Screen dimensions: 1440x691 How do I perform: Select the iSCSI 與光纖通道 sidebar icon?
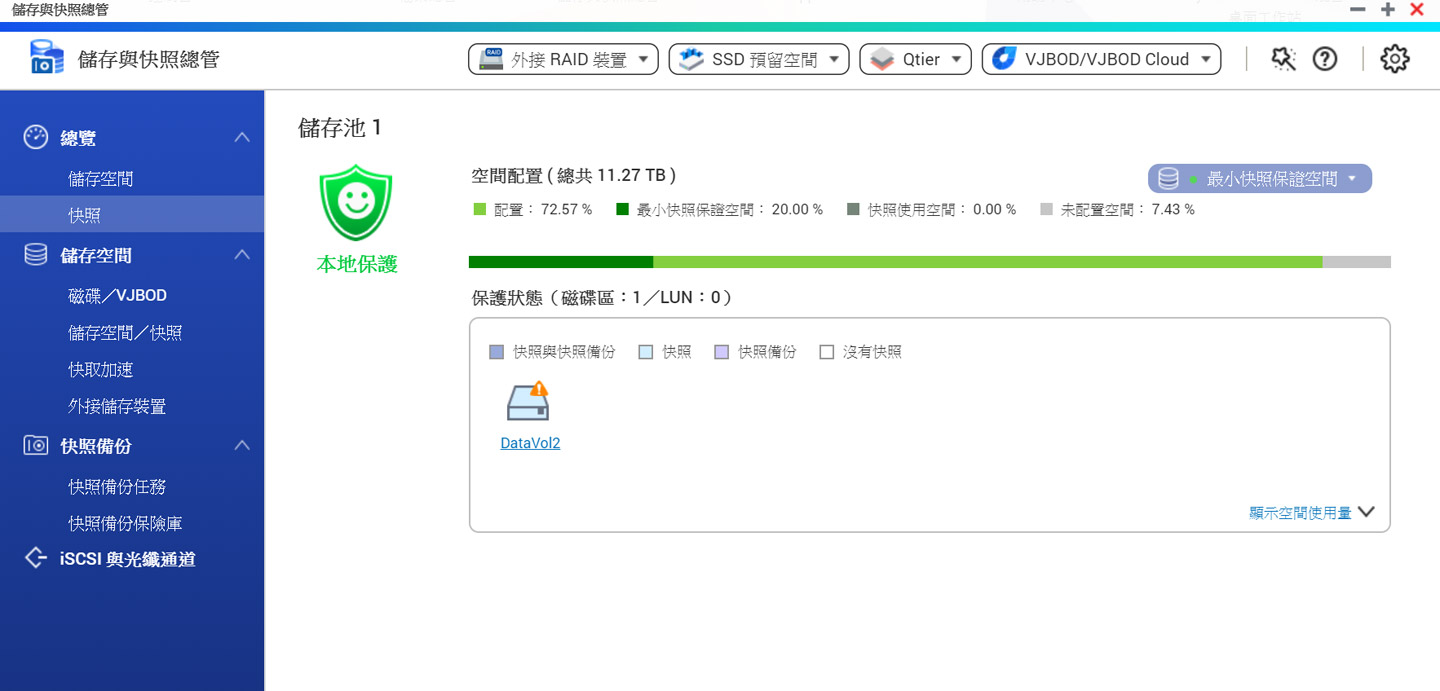35,559
